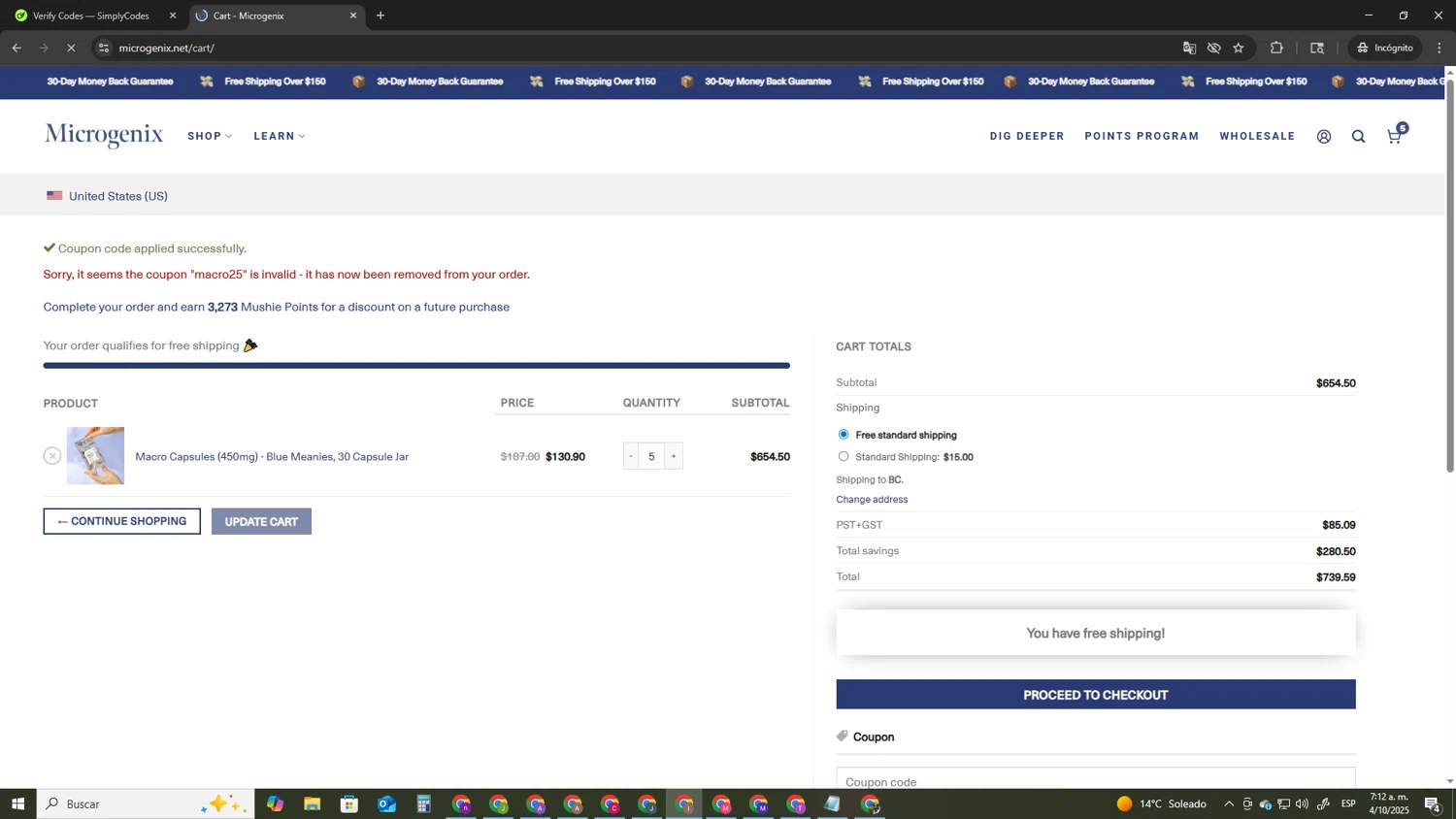Click the third-party cookies blocked eye icon

point(1213,48)
